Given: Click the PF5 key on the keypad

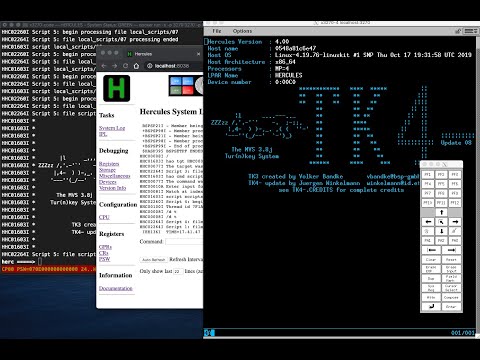Looking at the screenshot, I should (x=441, y=184).
